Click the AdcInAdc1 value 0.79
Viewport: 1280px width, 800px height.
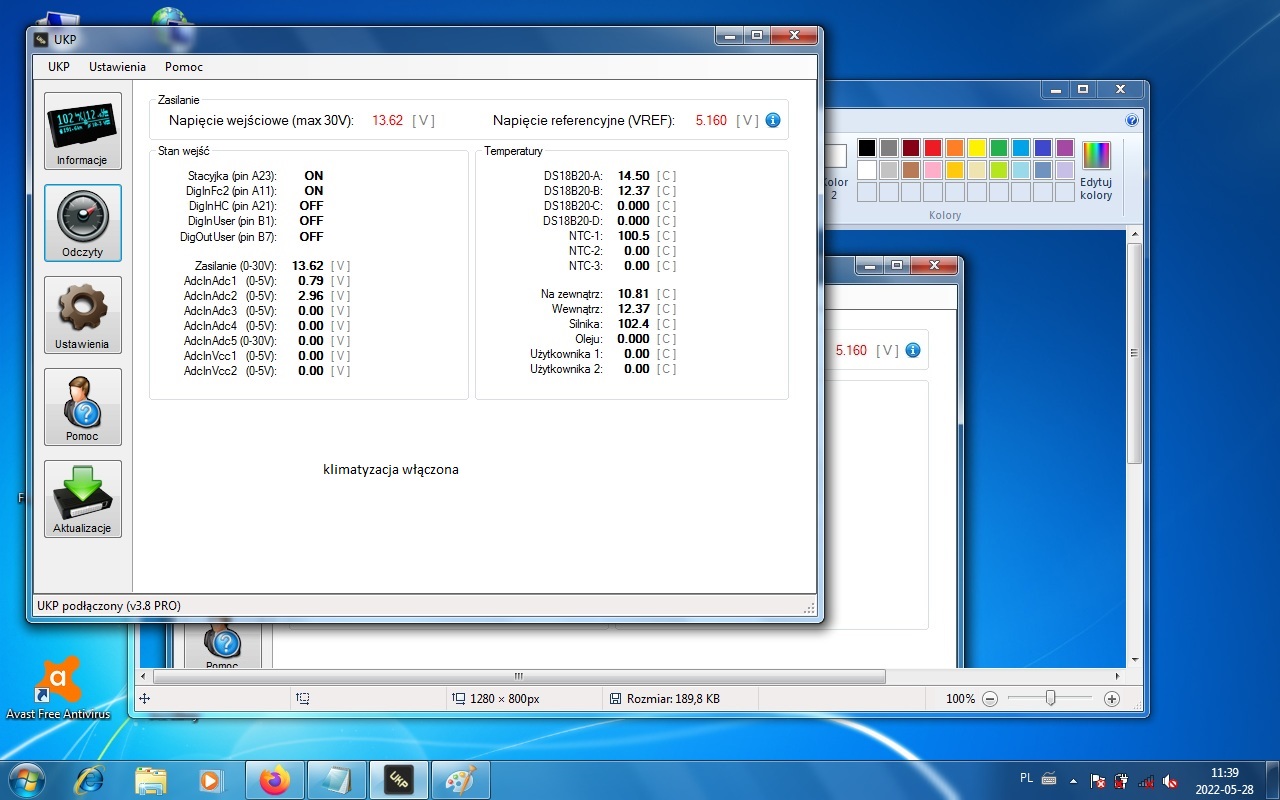point(310,281)
